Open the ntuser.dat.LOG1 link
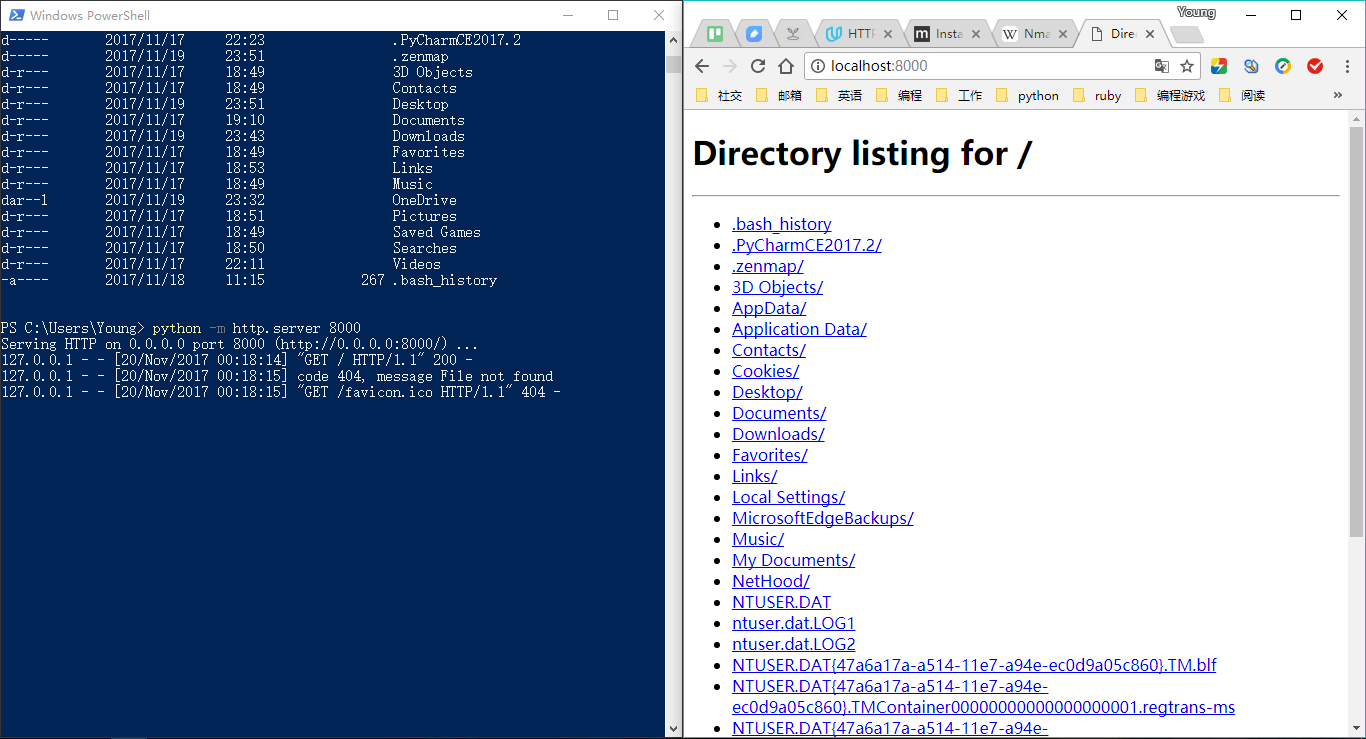Viewport: 1366px width, 739px height. coord(794,623)
